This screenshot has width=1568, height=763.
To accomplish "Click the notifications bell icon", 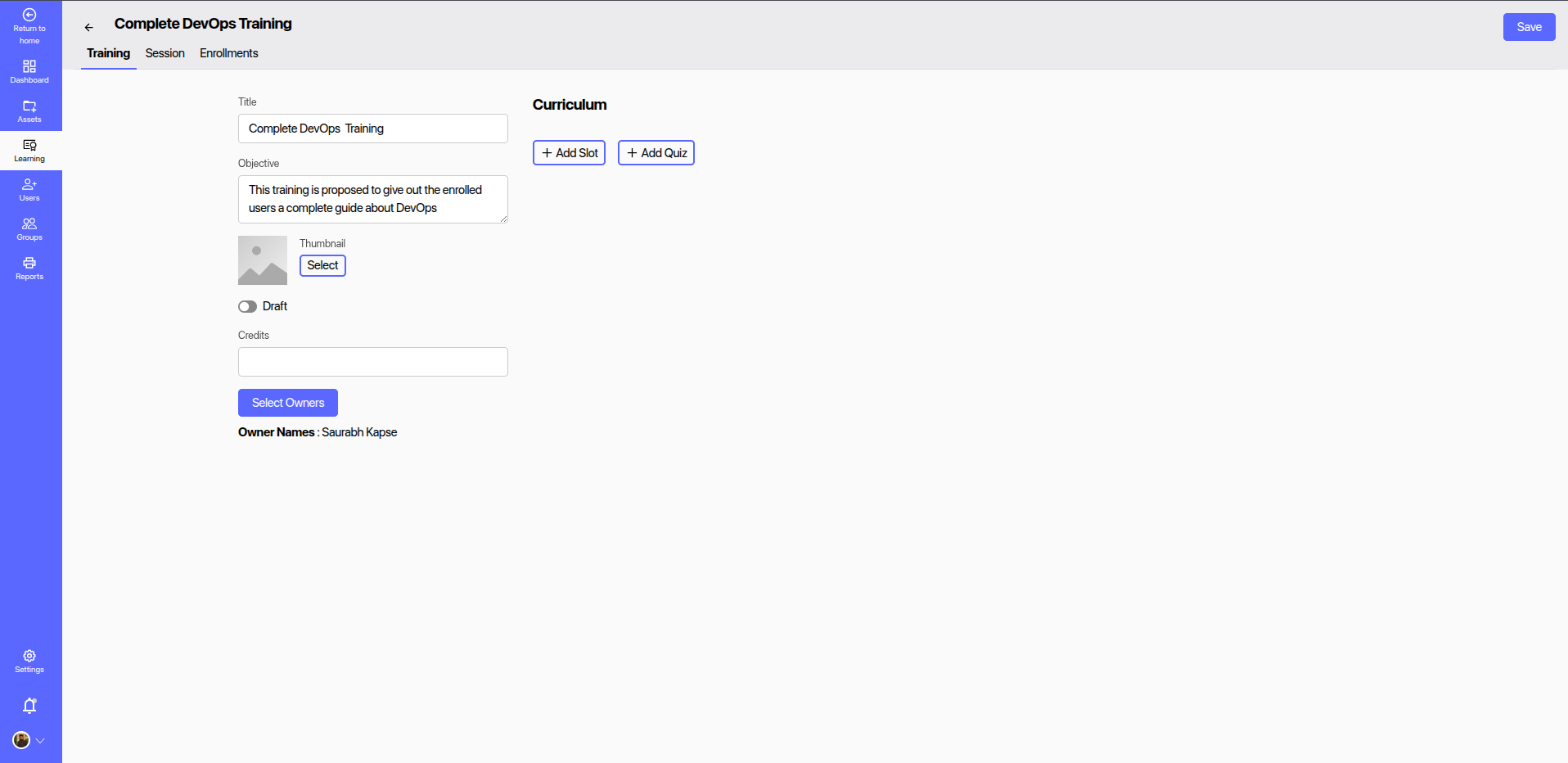I will 29,706.
